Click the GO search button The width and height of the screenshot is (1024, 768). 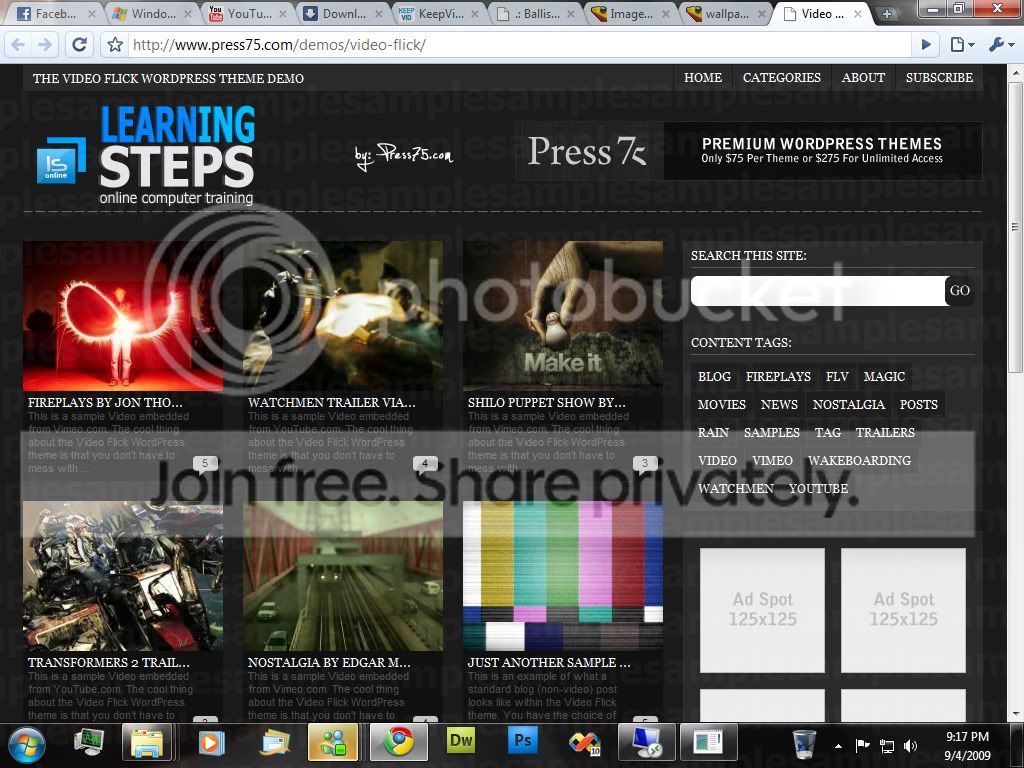coord(959,291)
